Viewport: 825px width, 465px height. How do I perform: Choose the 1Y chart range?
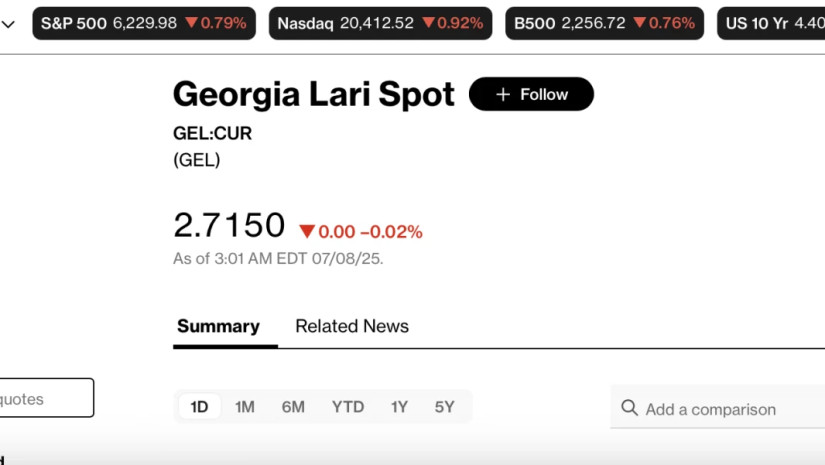point(399,407)
